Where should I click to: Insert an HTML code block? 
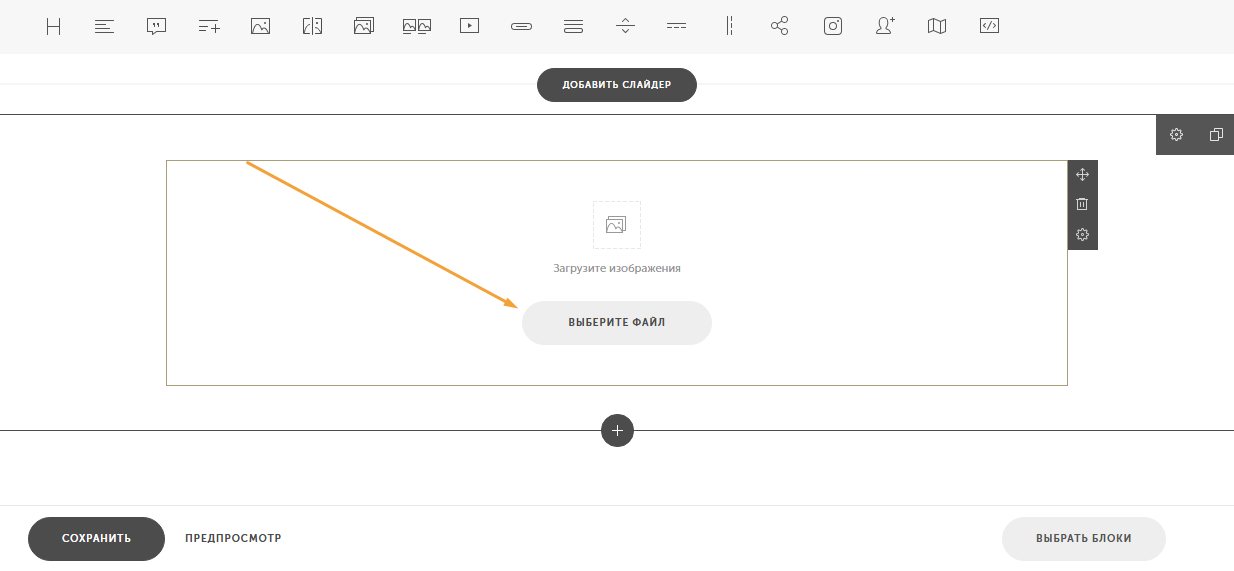[989, 27]
